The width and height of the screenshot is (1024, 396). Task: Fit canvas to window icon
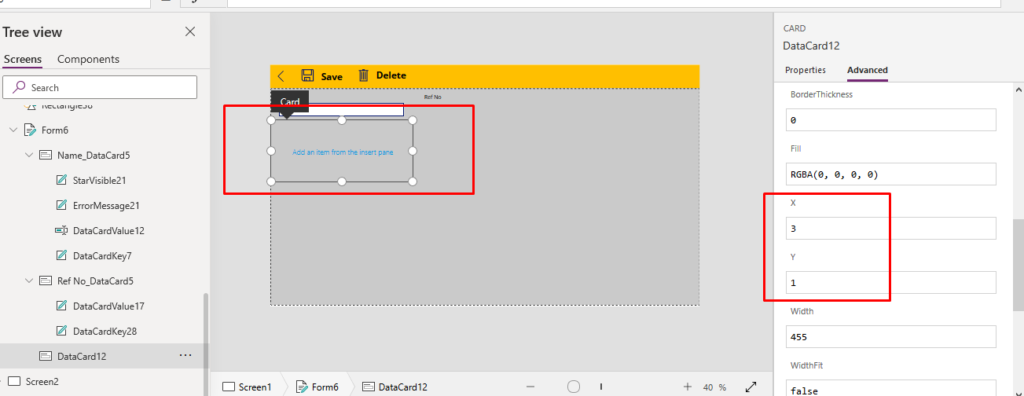(751, 387)
